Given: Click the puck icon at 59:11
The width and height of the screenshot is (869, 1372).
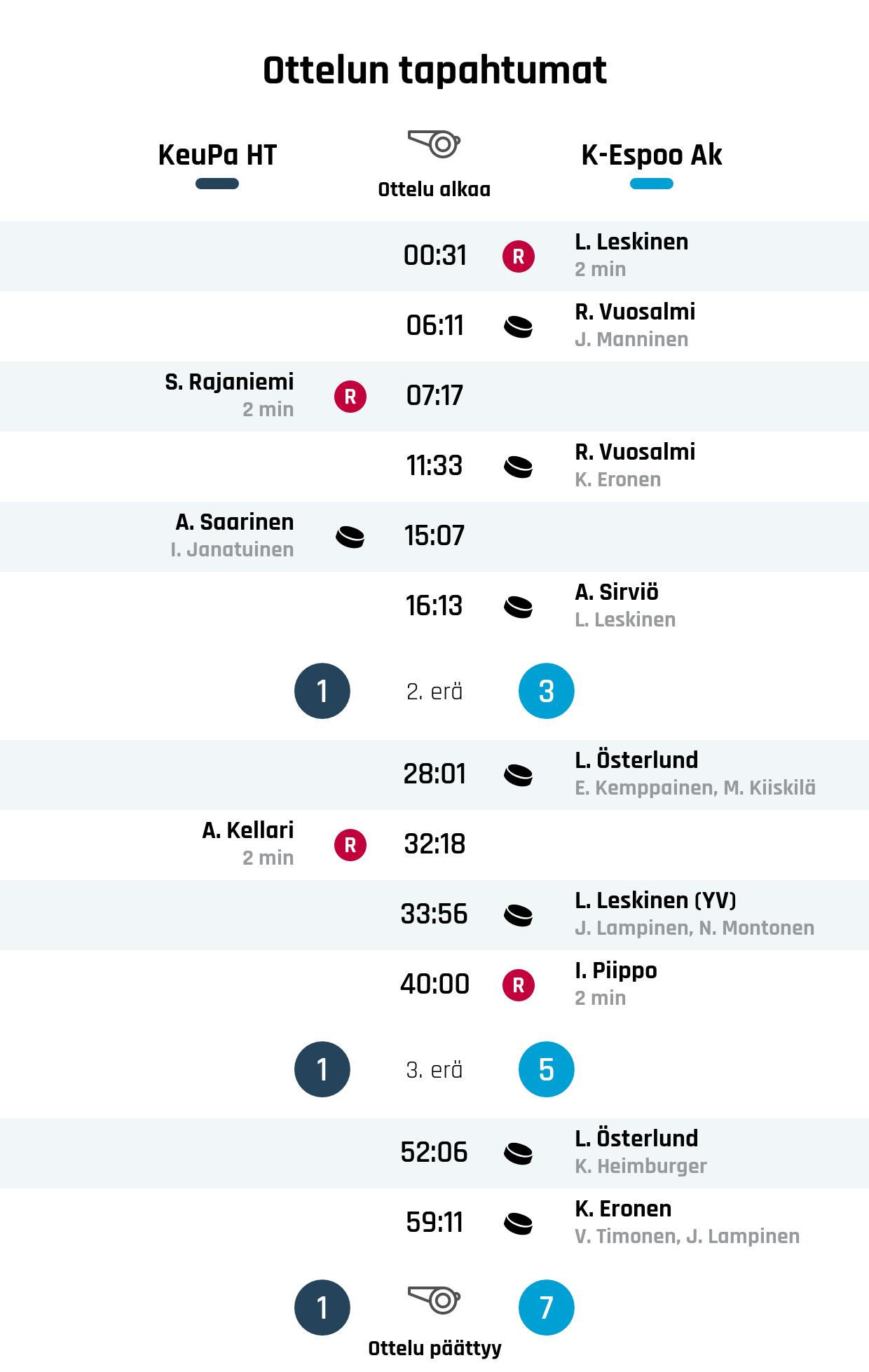Looking at the screenshot, I should [x=519, y=1223].
